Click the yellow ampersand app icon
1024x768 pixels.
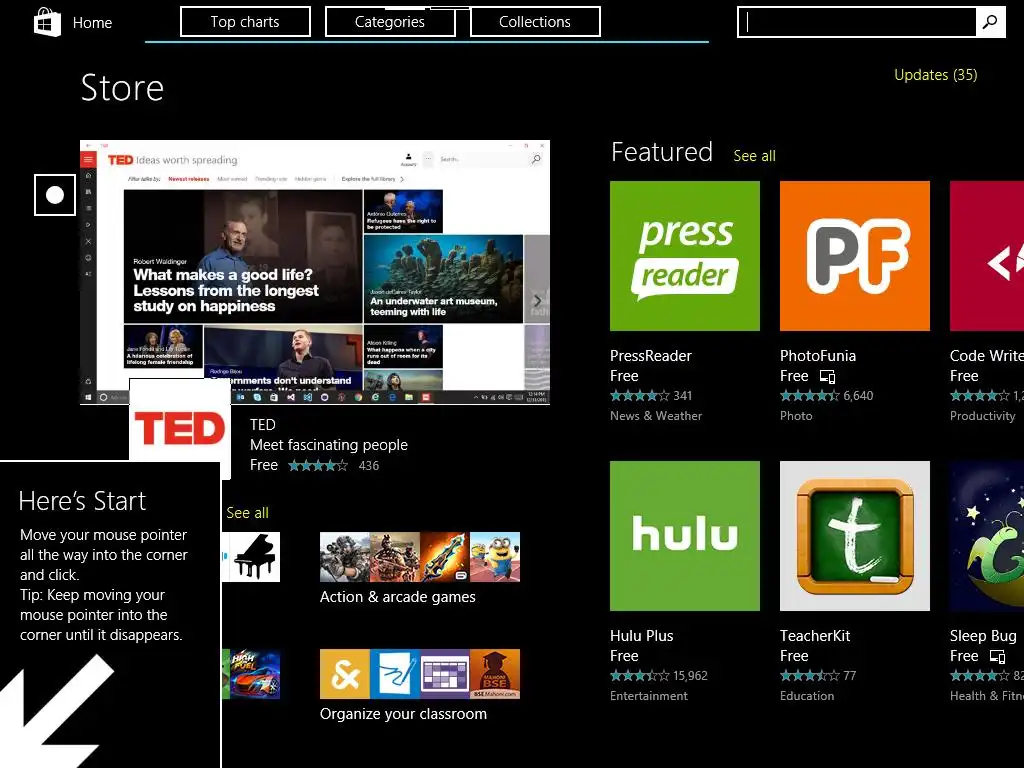point(345,674)
